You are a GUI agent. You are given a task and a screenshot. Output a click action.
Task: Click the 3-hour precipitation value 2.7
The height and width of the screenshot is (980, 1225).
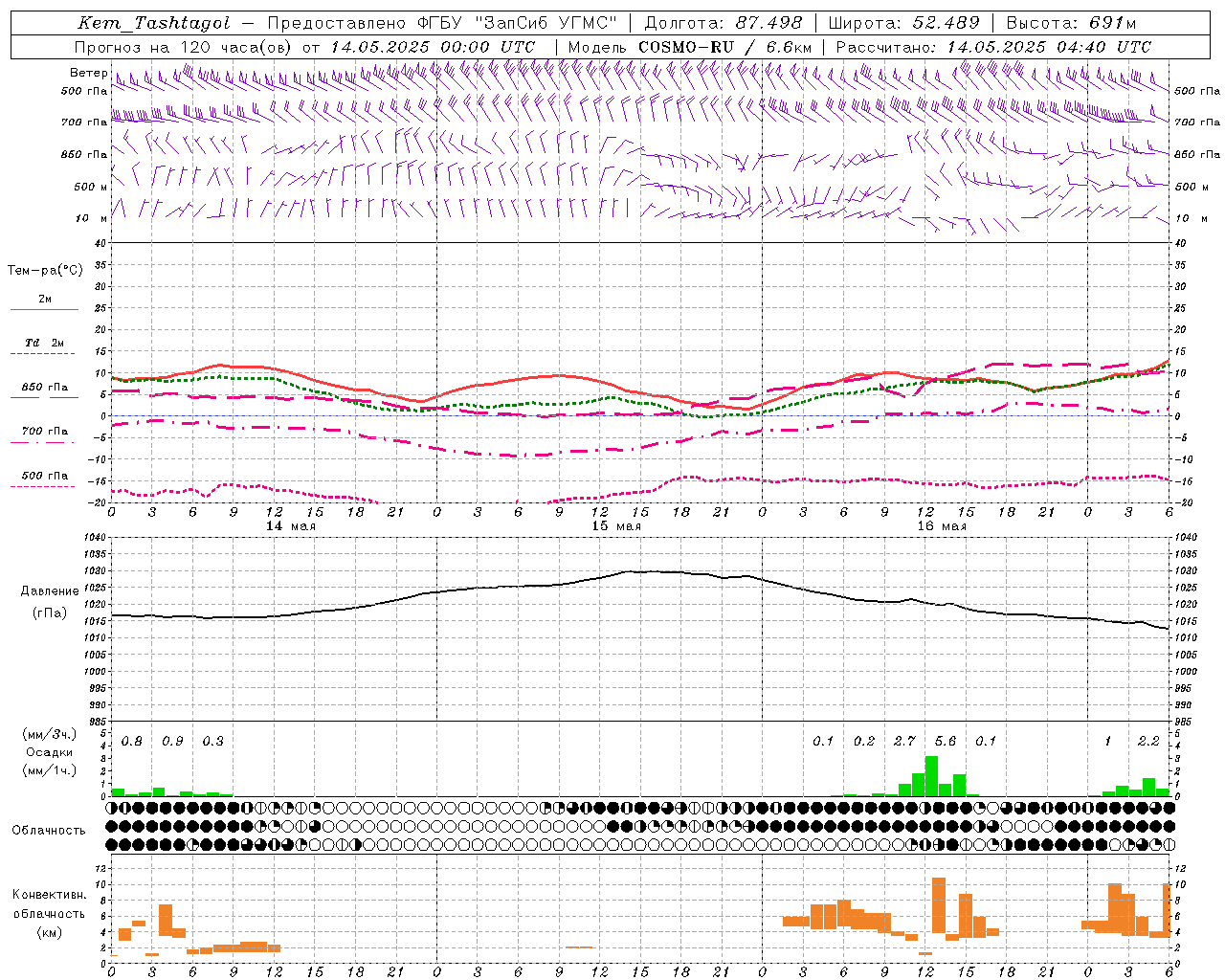(x=904, y=742)
